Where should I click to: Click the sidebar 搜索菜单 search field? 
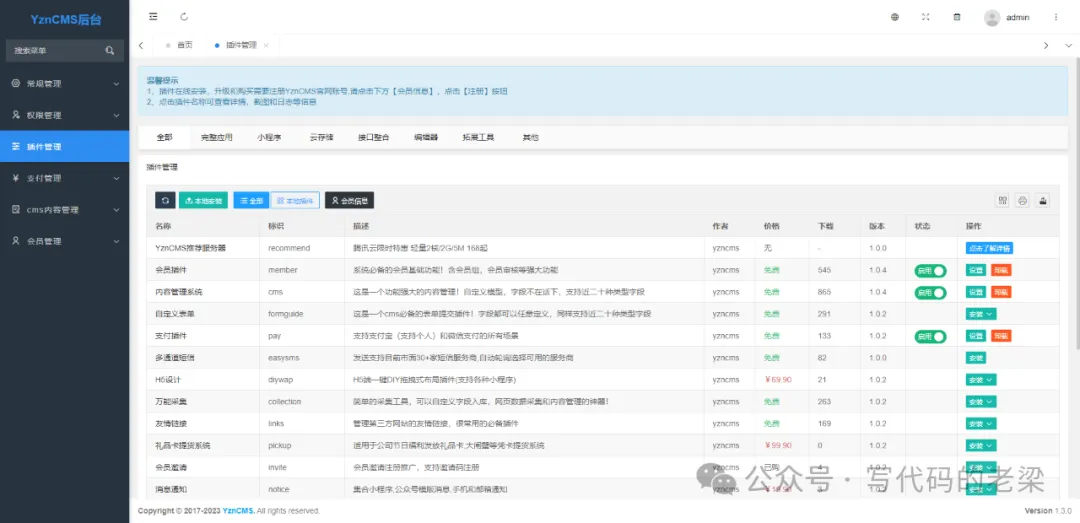pos(55,50)
